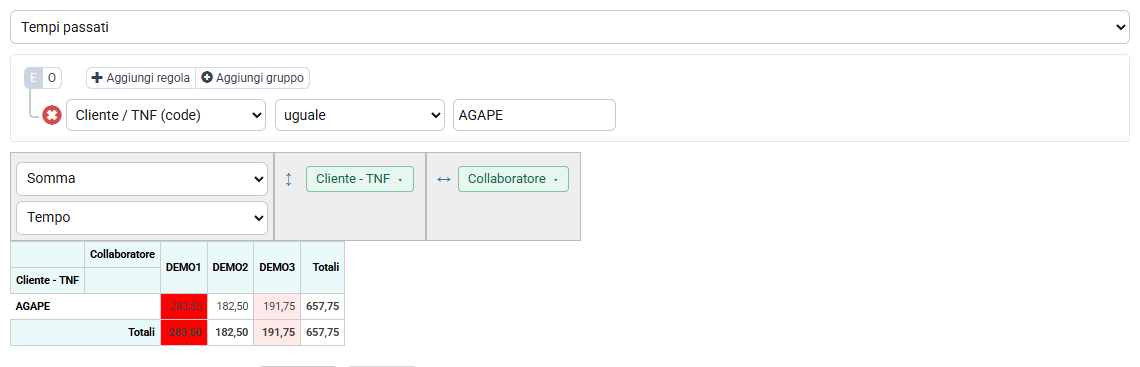Open the uguale operator dropdown
The height and width of the screenshot is (367, 1140).
360,116
